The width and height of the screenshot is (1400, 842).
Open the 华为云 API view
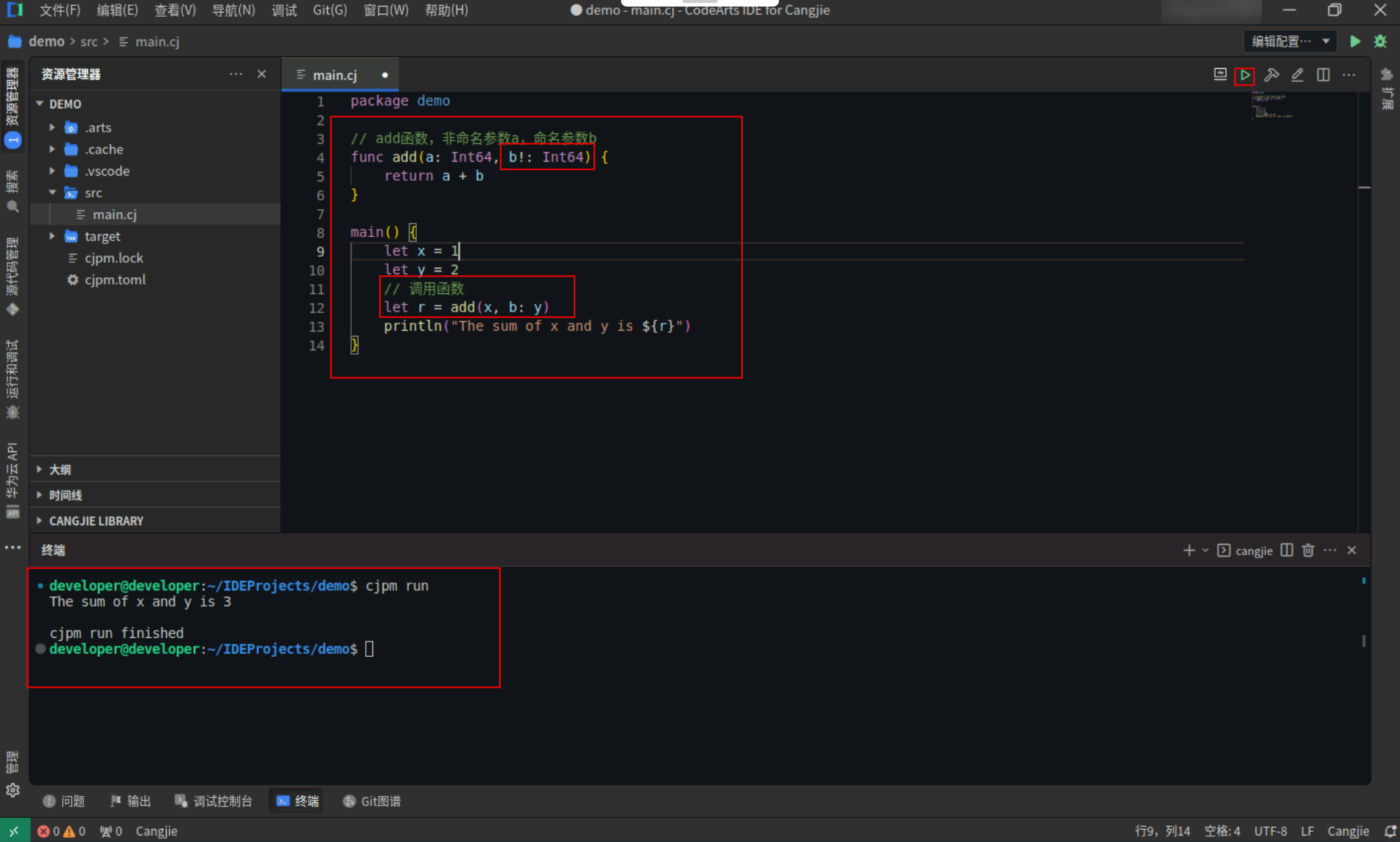(12, 480)
